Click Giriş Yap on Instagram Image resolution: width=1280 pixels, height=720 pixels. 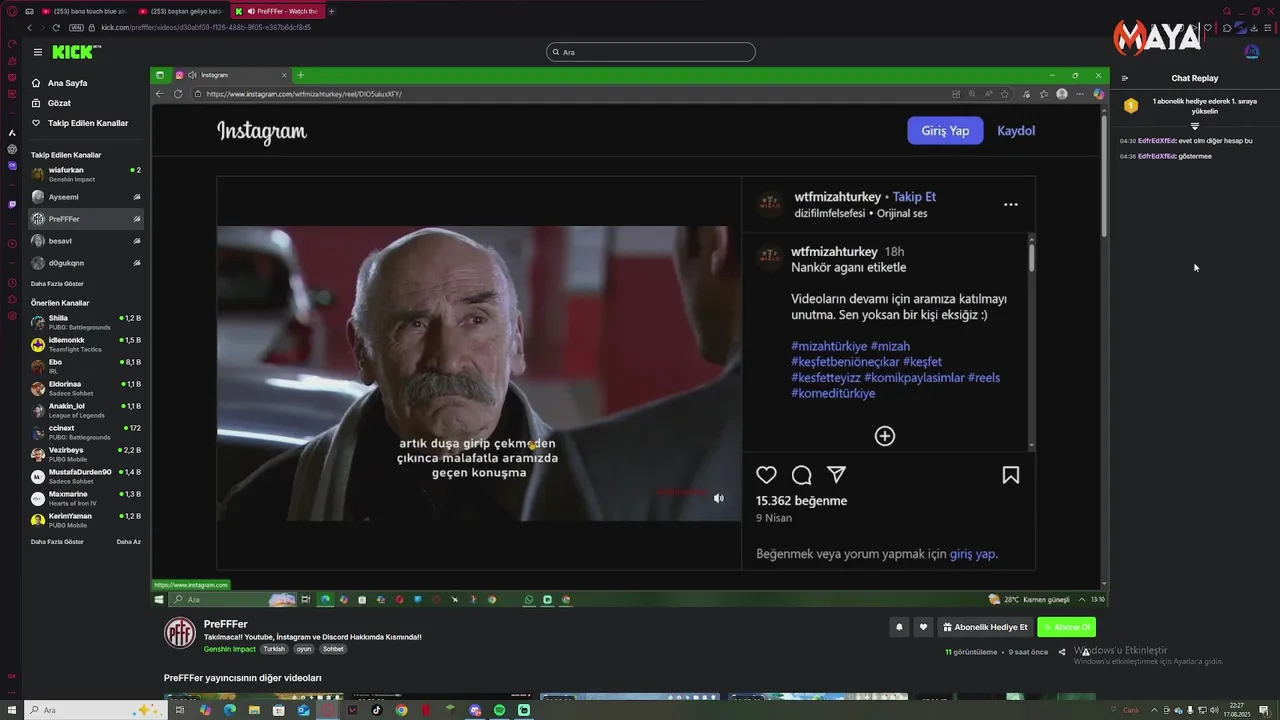(945, 131)
